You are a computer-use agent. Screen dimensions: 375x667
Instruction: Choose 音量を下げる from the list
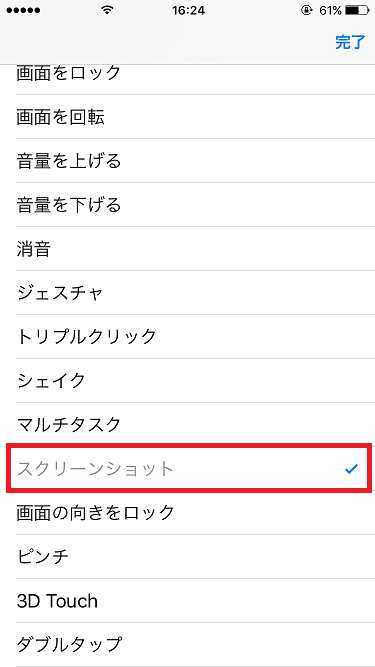point(188,205)
